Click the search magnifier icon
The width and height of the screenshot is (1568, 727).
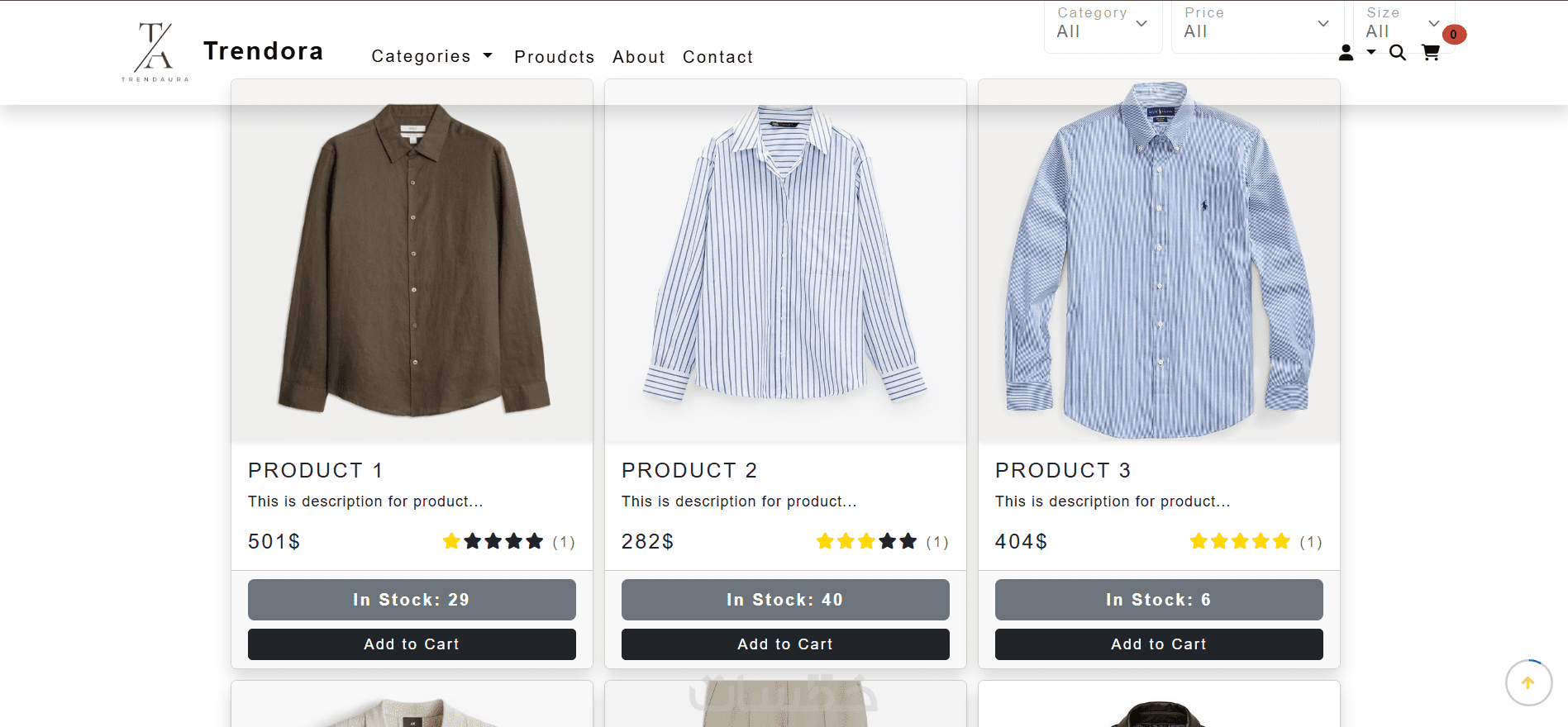pos(1397,53)
